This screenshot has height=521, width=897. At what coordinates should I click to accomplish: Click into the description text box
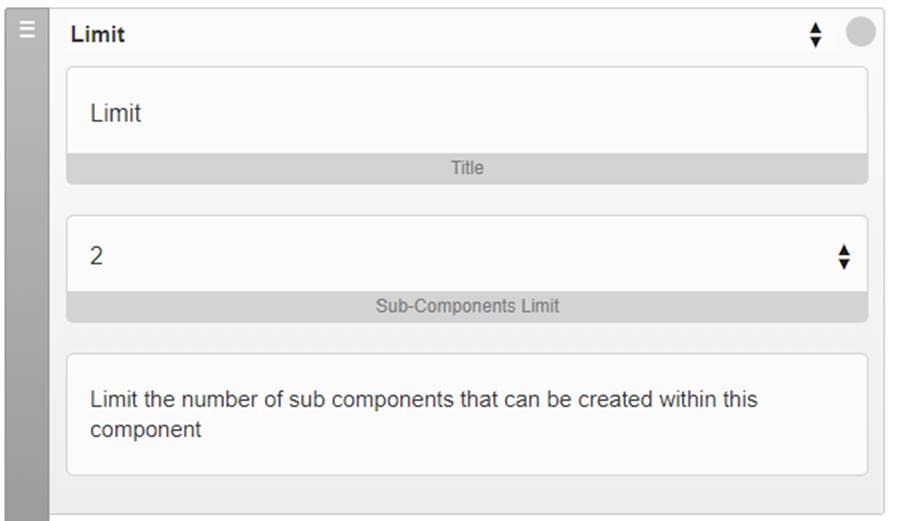467,414
